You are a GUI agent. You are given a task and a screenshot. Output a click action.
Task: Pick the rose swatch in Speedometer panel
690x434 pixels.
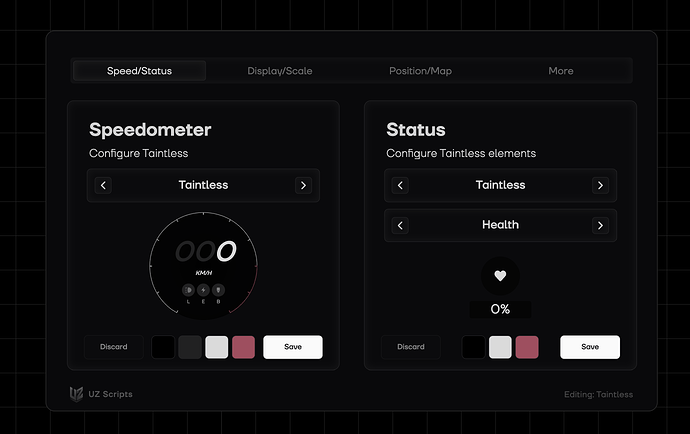click(x=243, y=347)
